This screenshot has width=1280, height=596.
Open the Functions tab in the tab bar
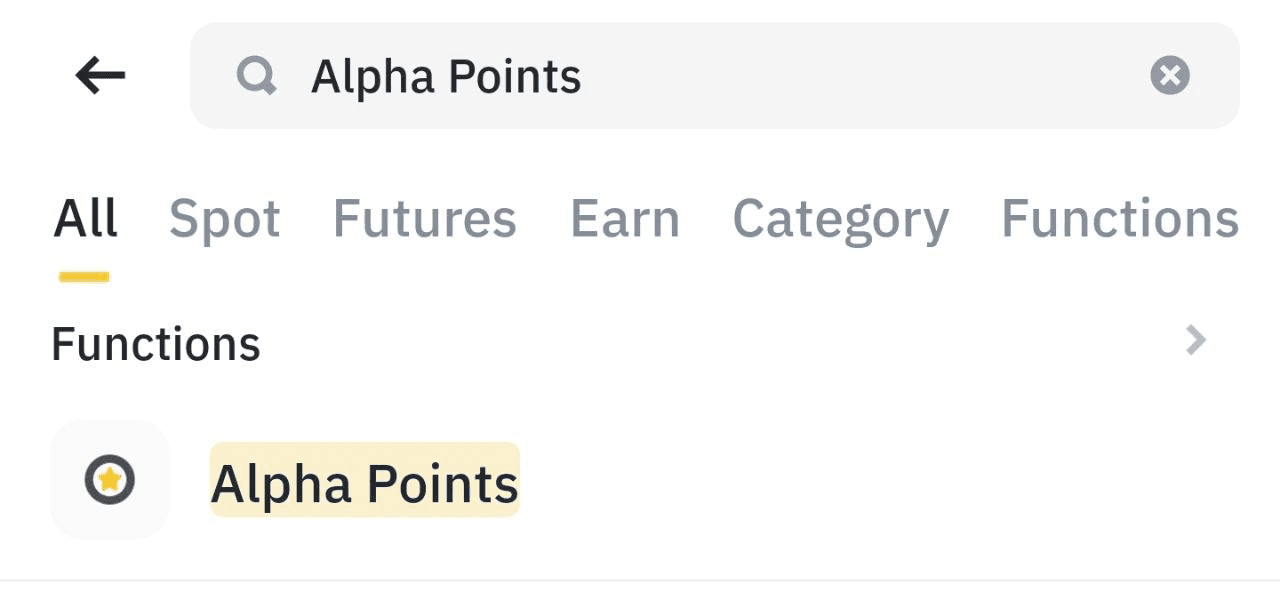click(1120, 218)
